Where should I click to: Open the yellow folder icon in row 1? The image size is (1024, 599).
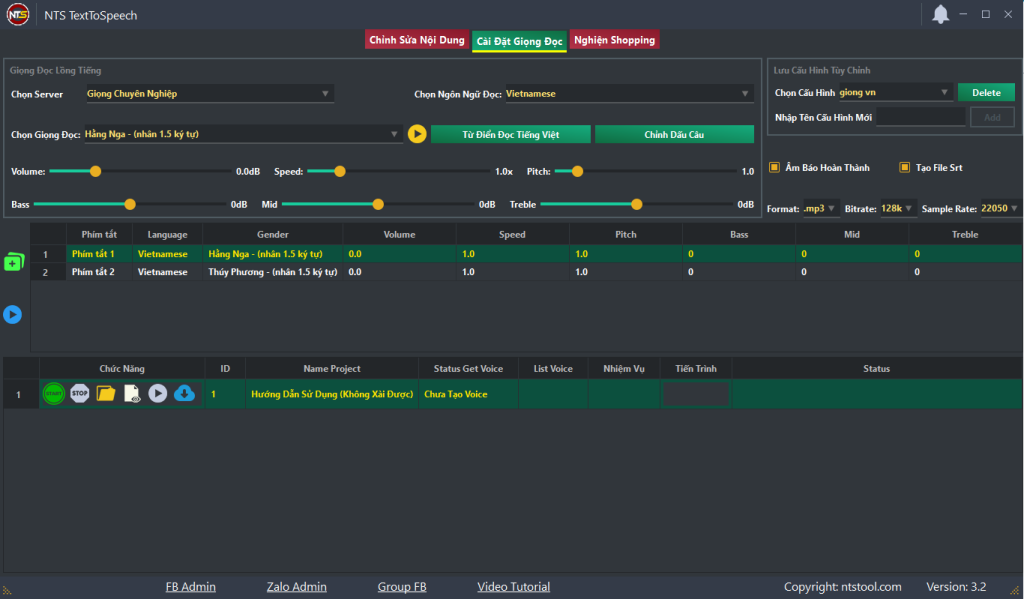pos(105,394)
